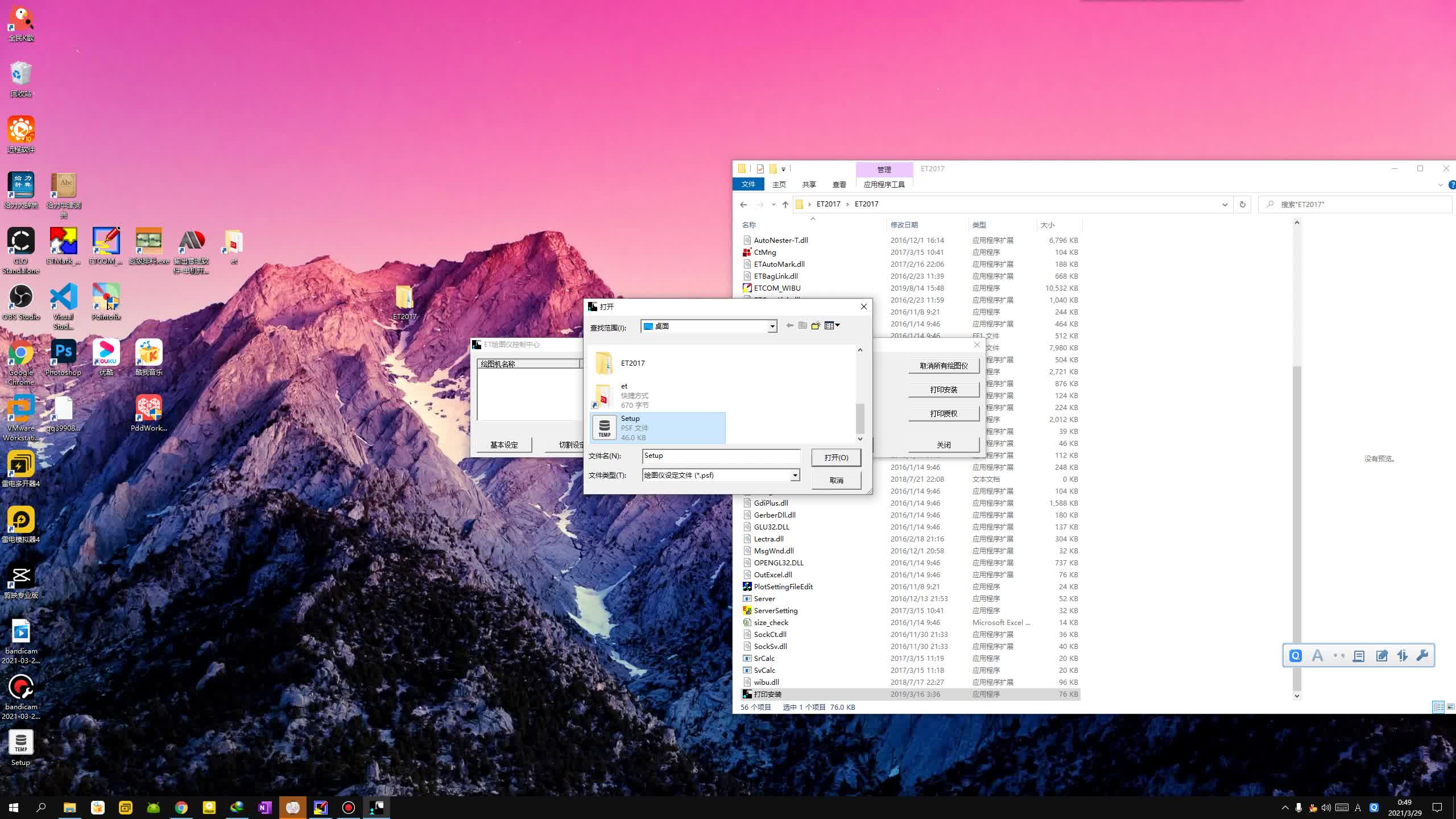
Task: Click the ETCOM_WIBU application in Explorer
Action: click(776, 288)
